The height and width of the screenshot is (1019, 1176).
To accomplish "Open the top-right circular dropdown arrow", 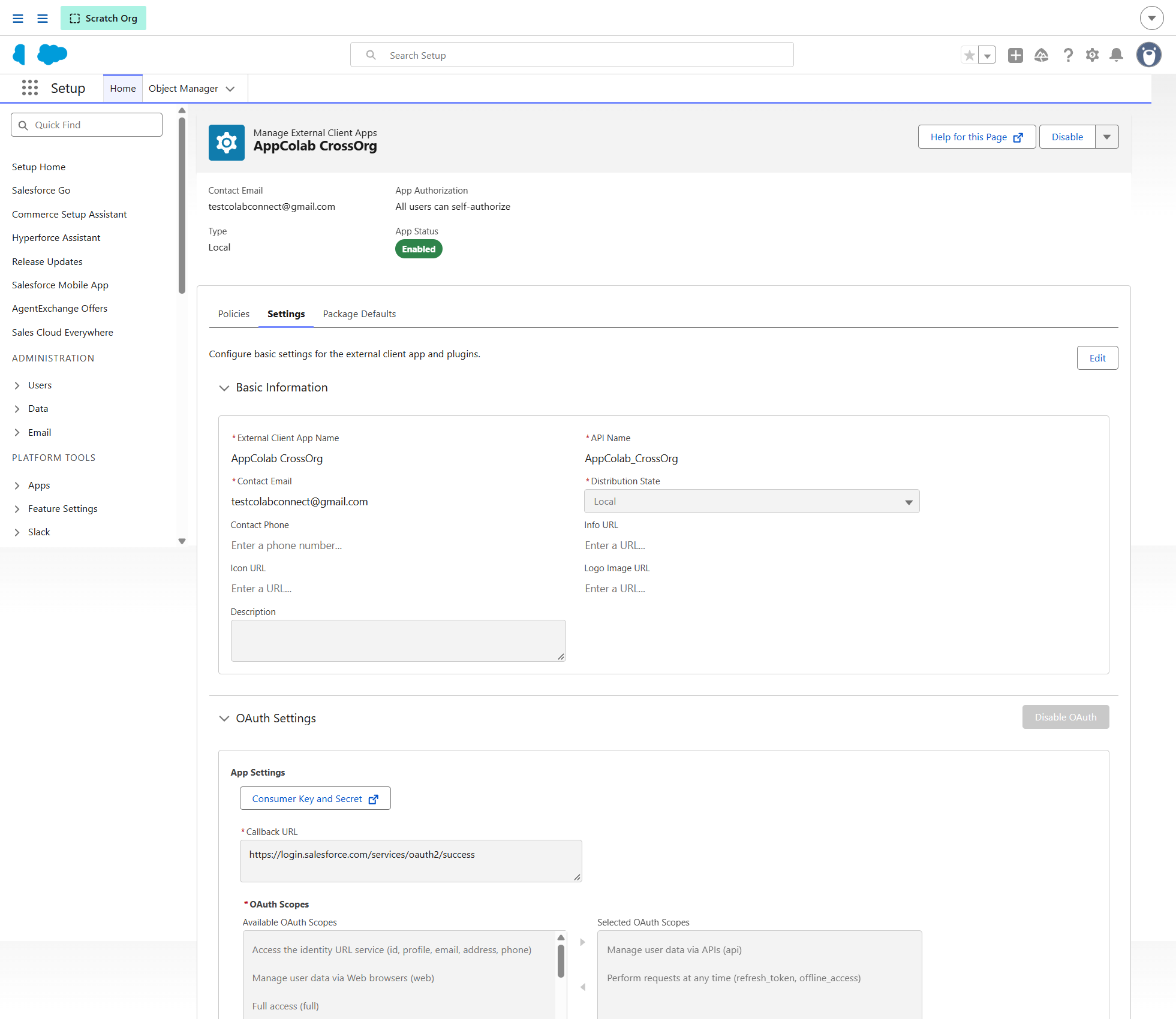I will (x=1151, y=18).
